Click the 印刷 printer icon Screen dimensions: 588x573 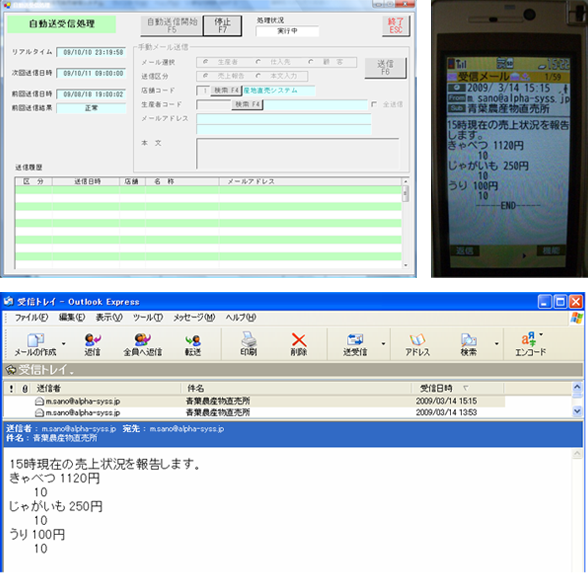coord(248,339)
